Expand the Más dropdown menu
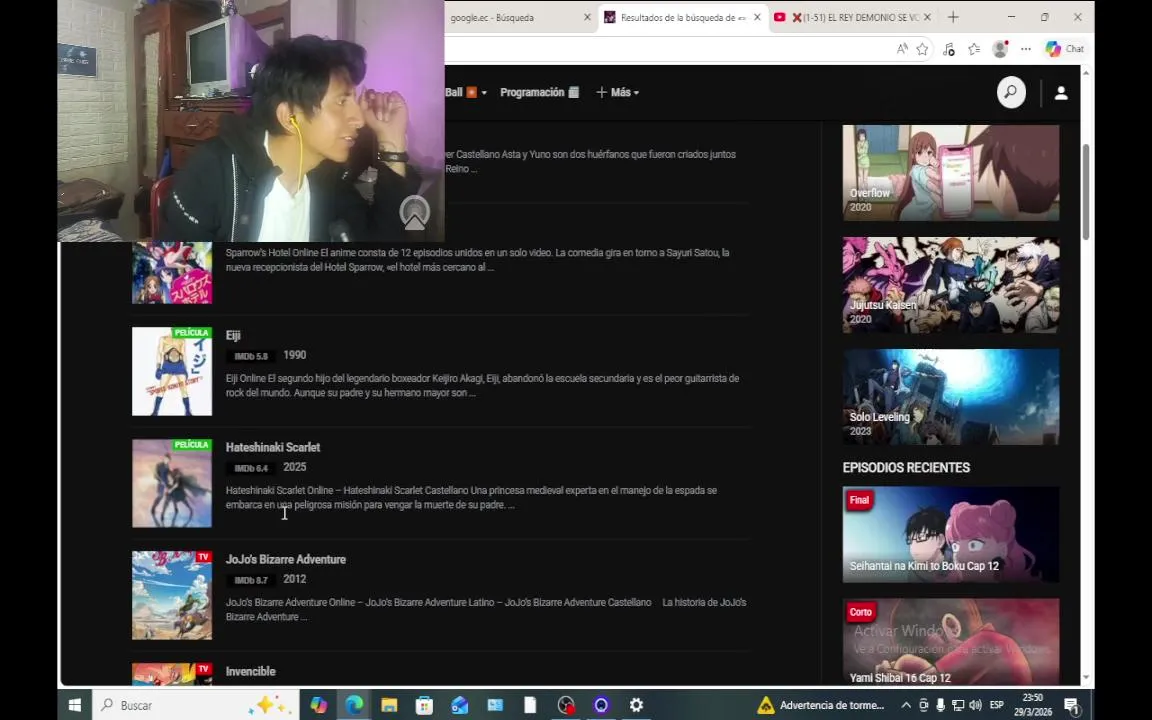Screen dimensions: 1152x720 pyautogui.click(x=617, y=93)
